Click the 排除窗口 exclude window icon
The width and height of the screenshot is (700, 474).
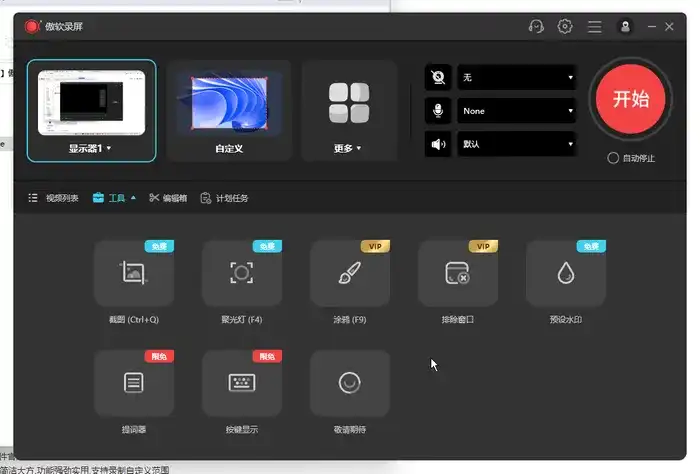click(x=458, y=273)
